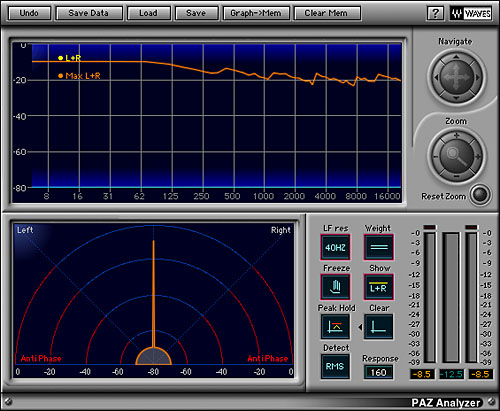Open the question mark help button
Screen dimensions: 500x411
[x=435, y=13]
